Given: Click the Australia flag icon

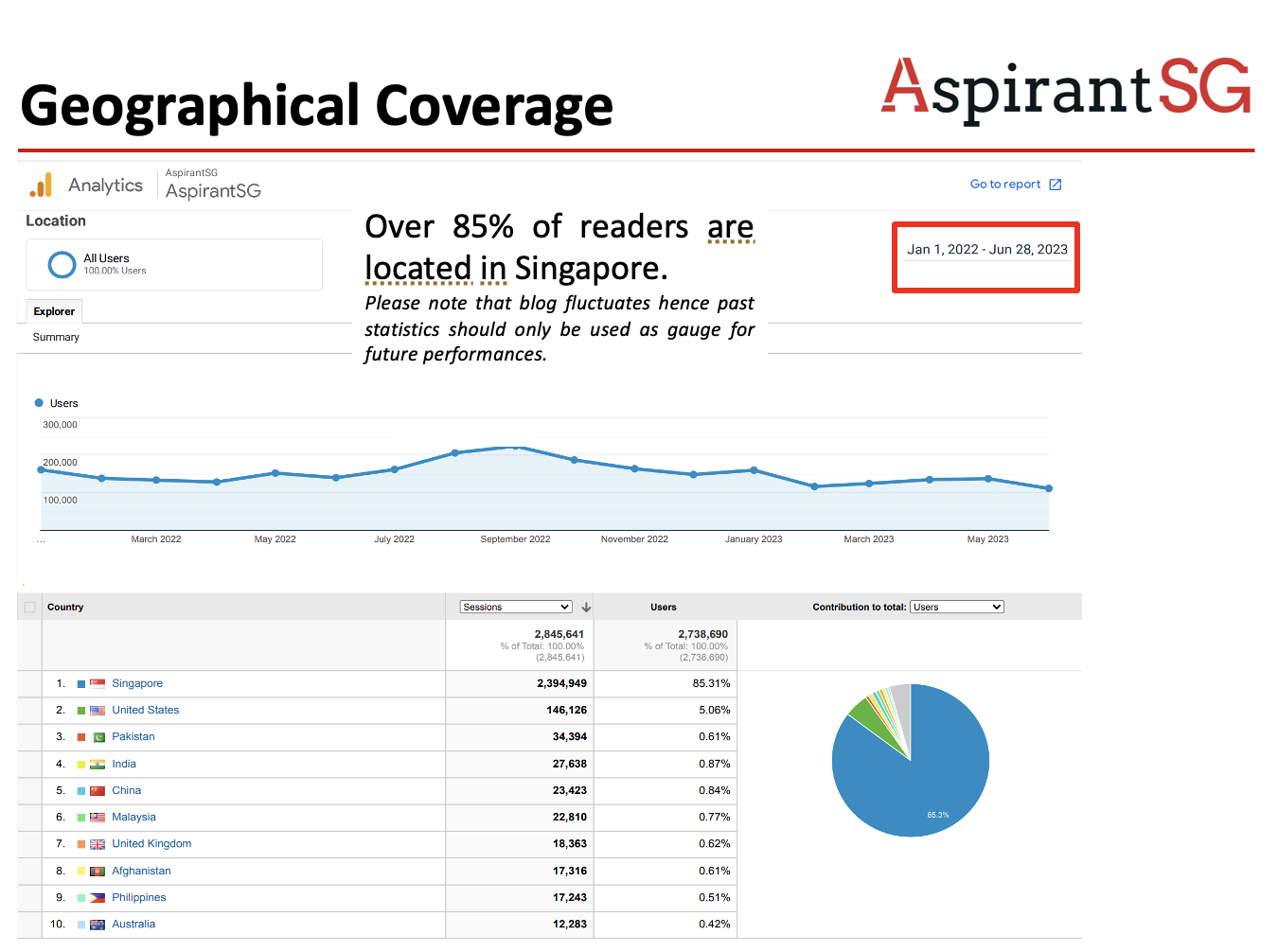Looking at the screenshot, I should [98, 925].
